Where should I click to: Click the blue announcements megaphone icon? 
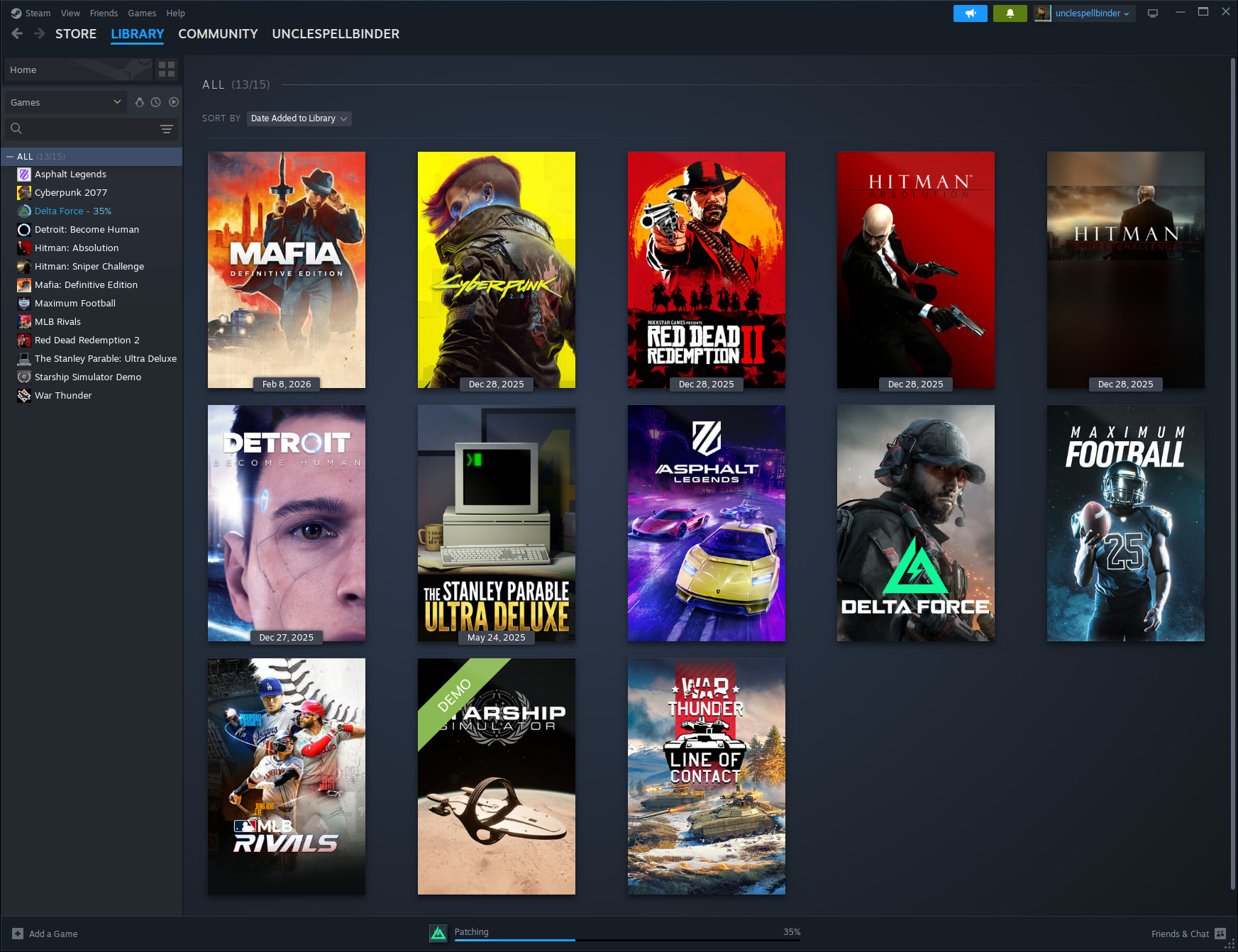(x=970, y=13)
